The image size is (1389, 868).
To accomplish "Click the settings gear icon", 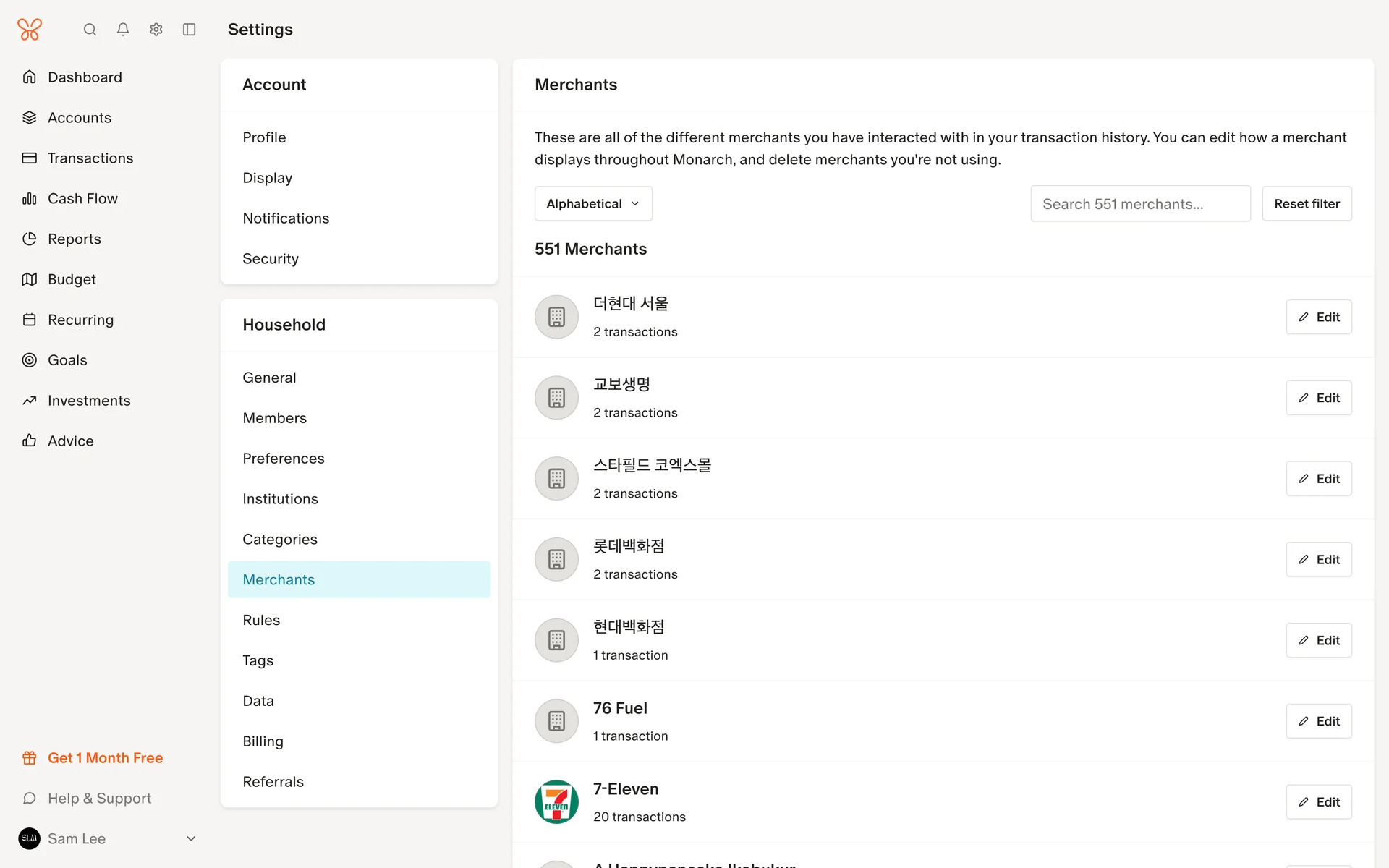I will (156, 30).
